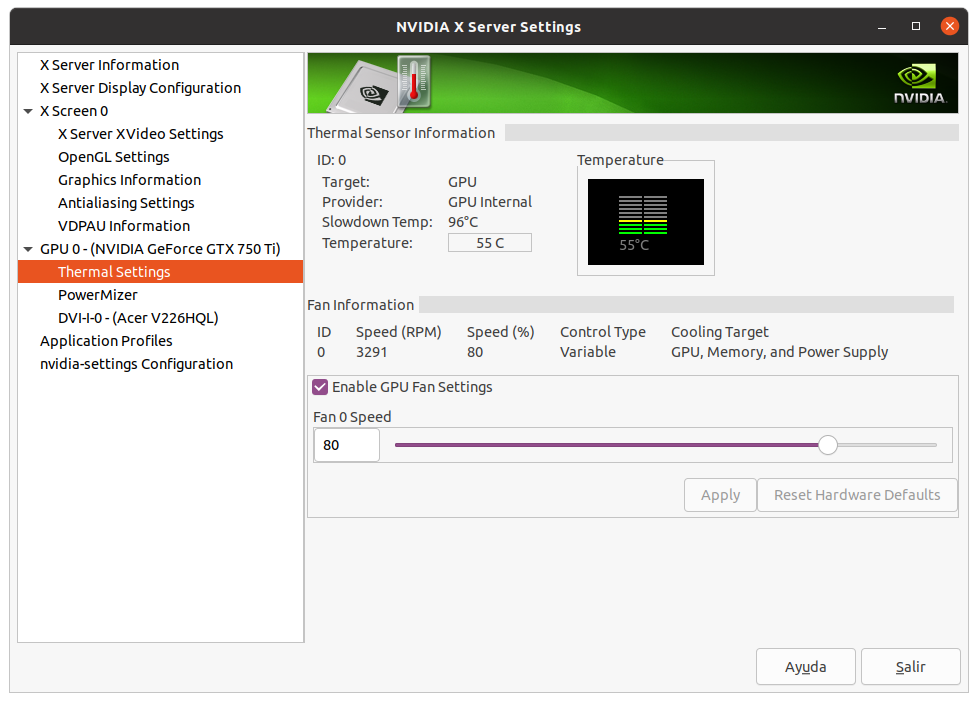Click the 55°C label under gauge
Viewport: 978px width, 702px height.
[634, 245]
